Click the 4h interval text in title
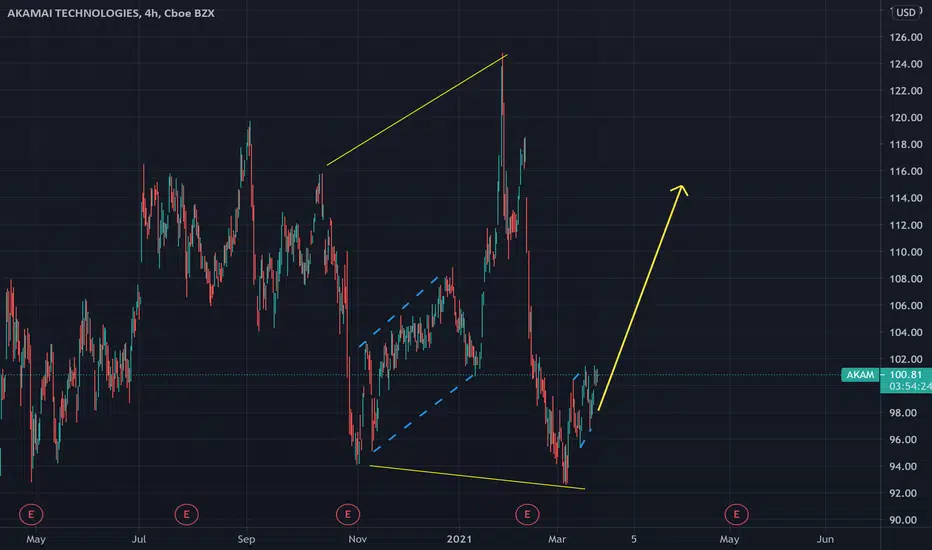Screen dimensions: 932x550 tap(151, 13)
